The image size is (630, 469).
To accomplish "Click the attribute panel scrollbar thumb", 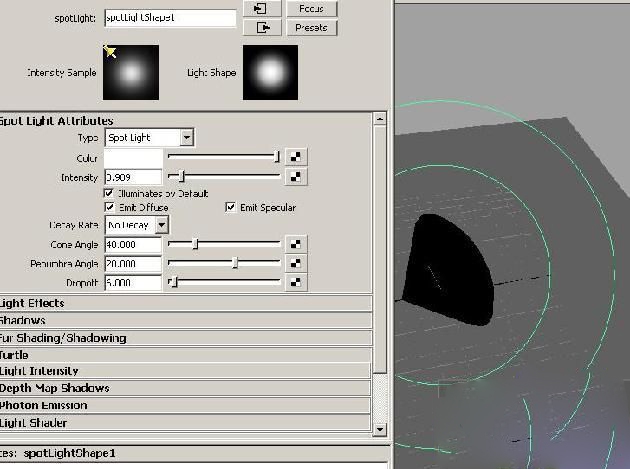I will tap(380, 249).
